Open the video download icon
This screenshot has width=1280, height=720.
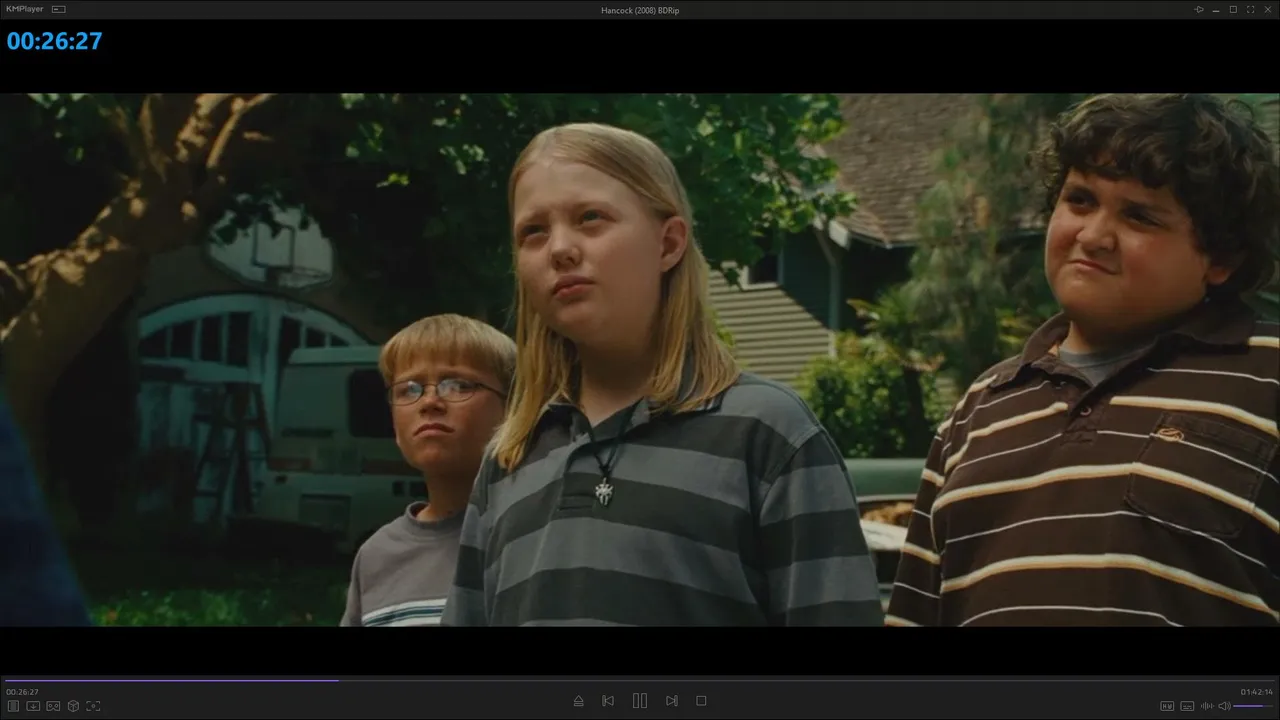coord(33,706)
